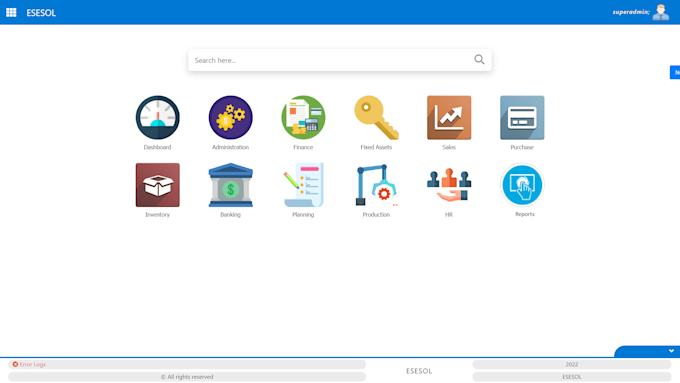
Task: Click the Reports label text
Action: coord(525,214)
